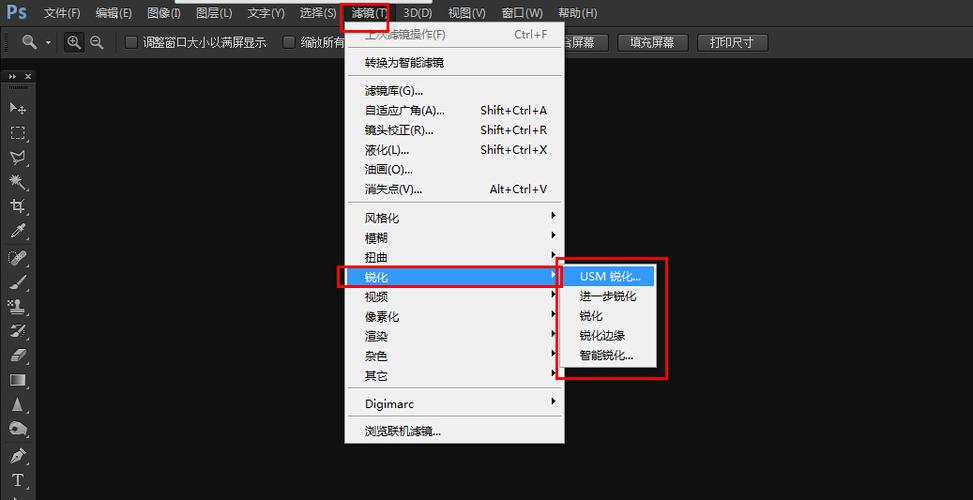The image size is (973, 500).
Task: Select 进一步锐化 in the submenu
Action: click(608, 296)
